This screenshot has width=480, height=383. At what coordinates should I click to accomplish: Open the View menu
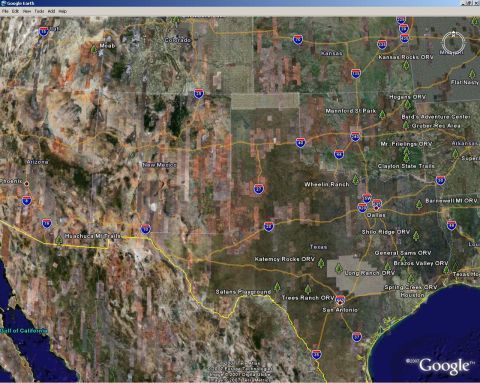[27, 11]
